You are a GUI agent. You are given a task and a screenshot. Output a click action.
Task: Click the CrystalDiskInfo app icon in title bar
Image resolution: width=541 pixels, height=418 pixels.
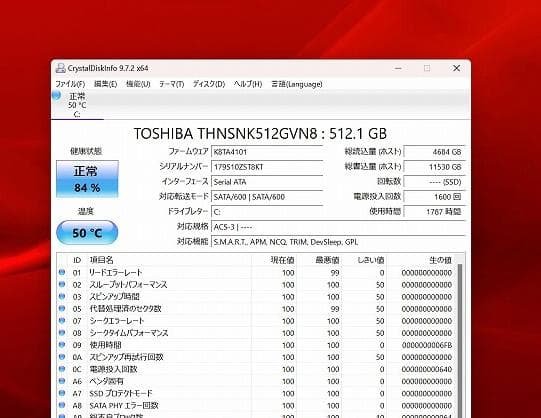pos(60,68)
